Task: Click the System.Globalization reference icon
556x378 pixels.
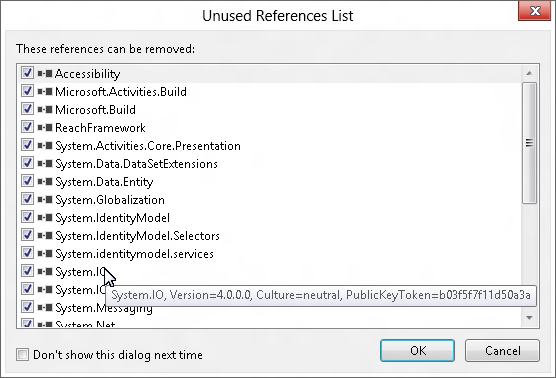Action: tap(45, 200)
